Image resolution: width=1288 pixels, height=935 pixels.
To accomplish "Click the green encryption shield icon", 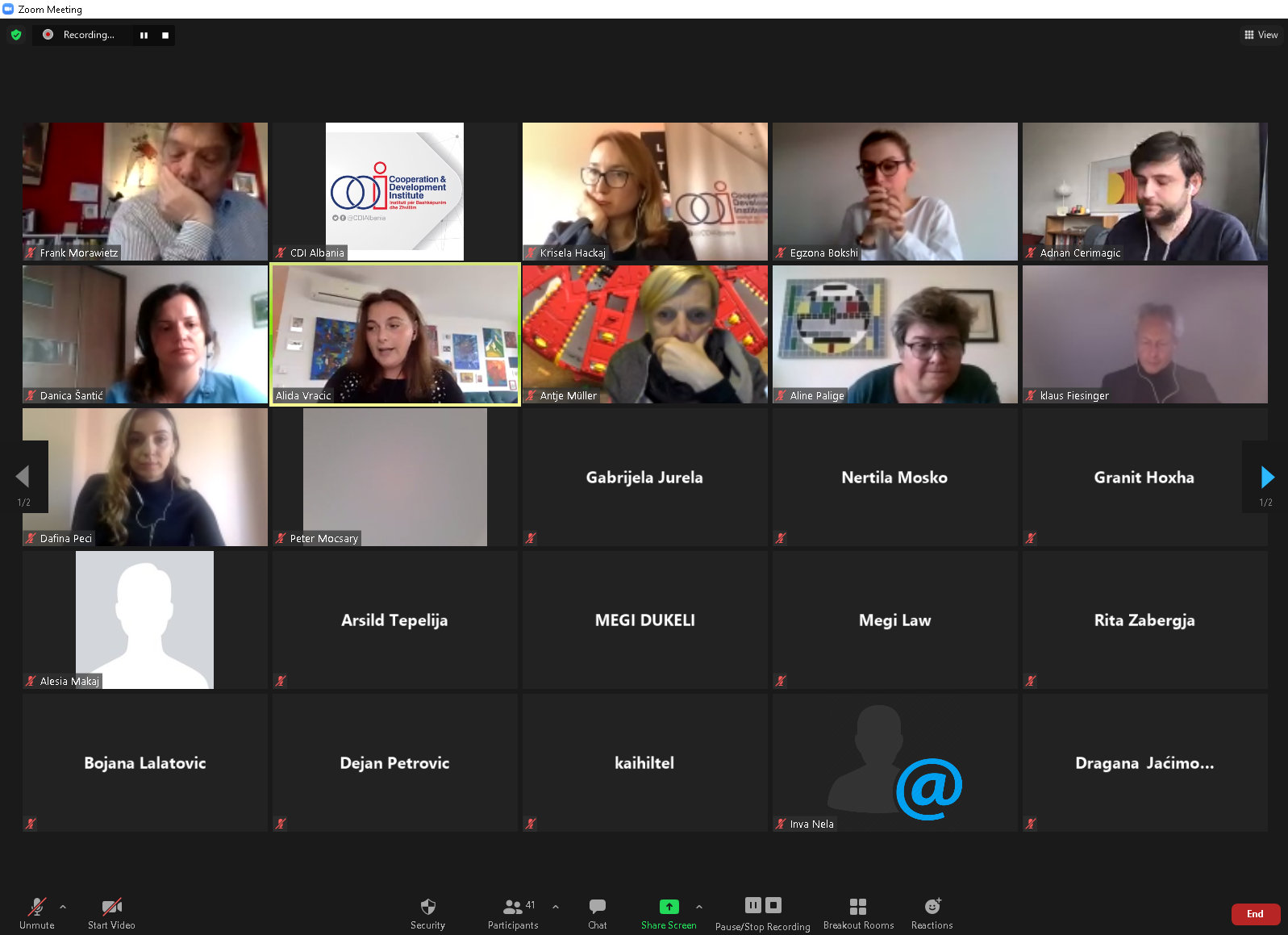I will click(16, 35).
